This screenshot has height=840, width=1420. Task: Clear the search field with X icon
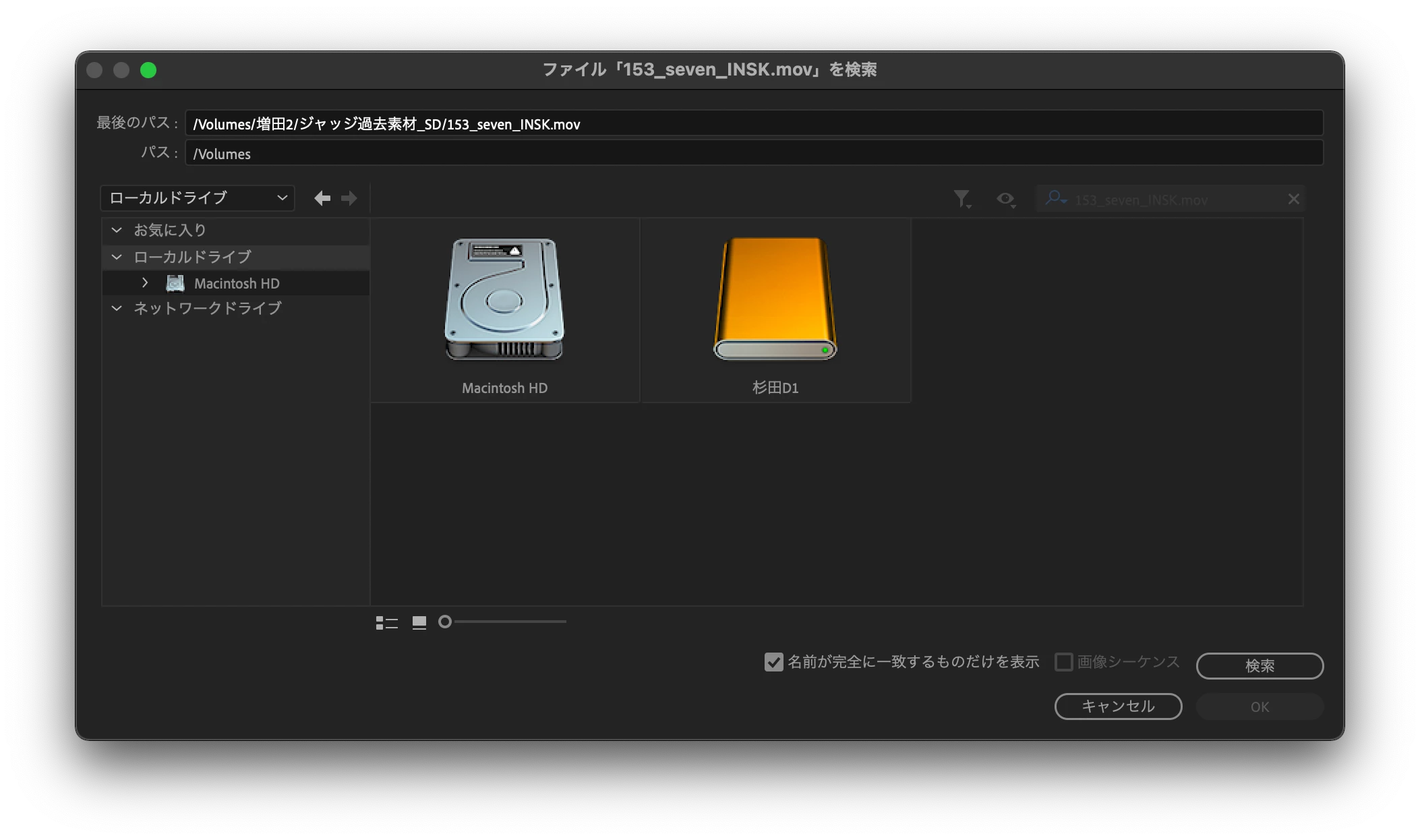click(x=1293, y=199)
